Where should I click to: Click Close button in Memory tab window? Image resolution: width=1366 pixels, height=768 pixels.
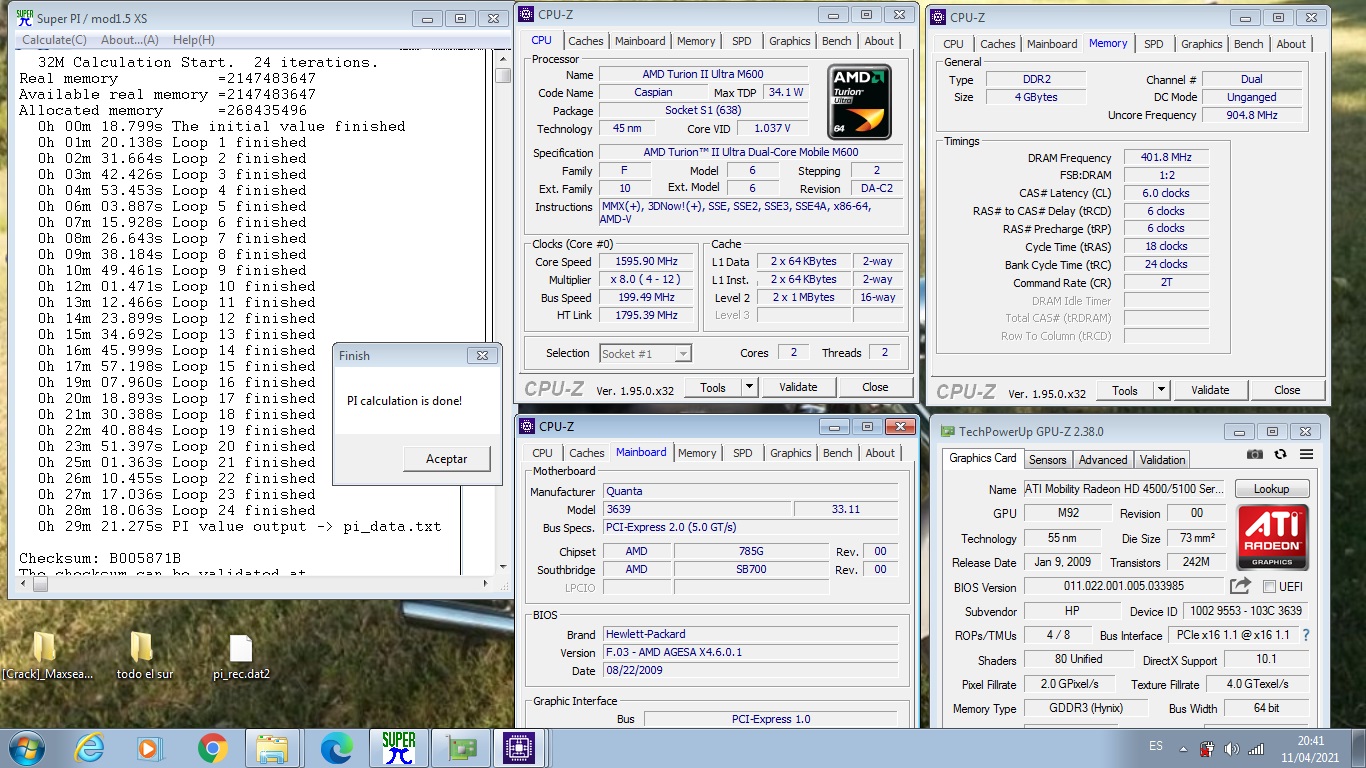[x=1287, y=390]
